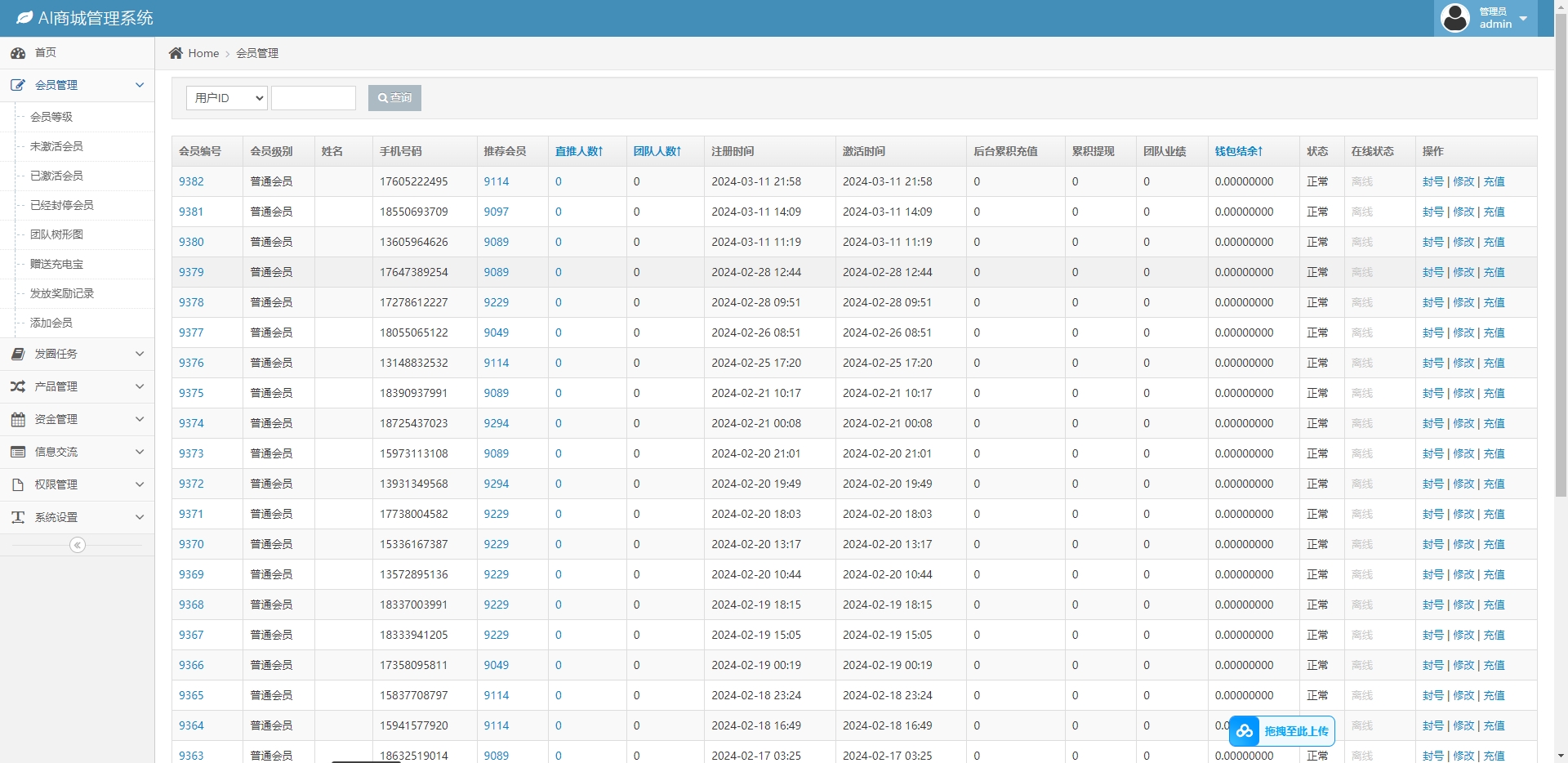Sort by 钱包结余 column header

pyautogui.click(x=1238, y=151)
